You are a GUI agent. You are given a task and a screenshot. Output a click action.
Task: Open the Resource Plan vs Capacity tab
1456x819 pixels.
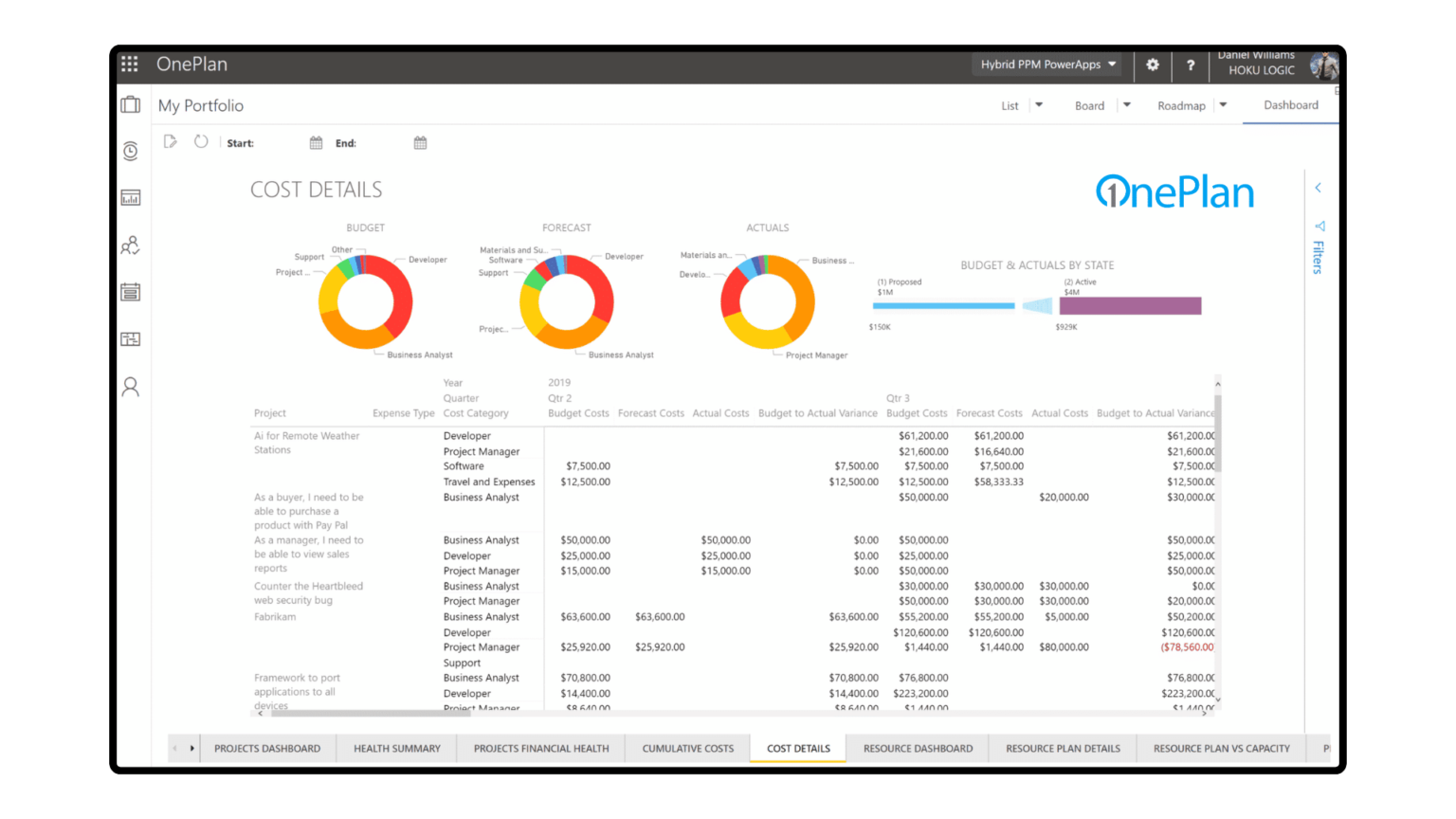click(x=1221, y=749)
